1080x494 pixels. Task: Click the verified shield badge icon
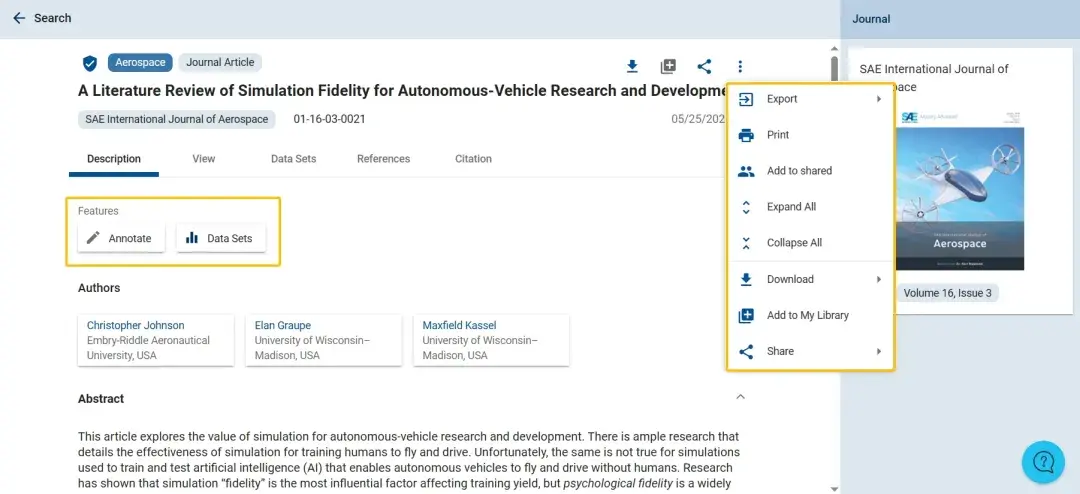click(x=90, y=63)
